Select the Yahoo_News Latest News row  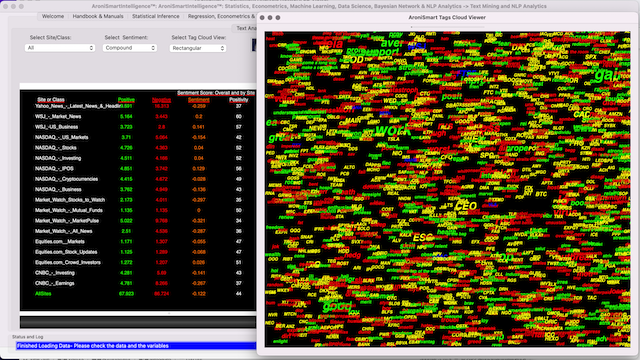click(x=138, y=106)
